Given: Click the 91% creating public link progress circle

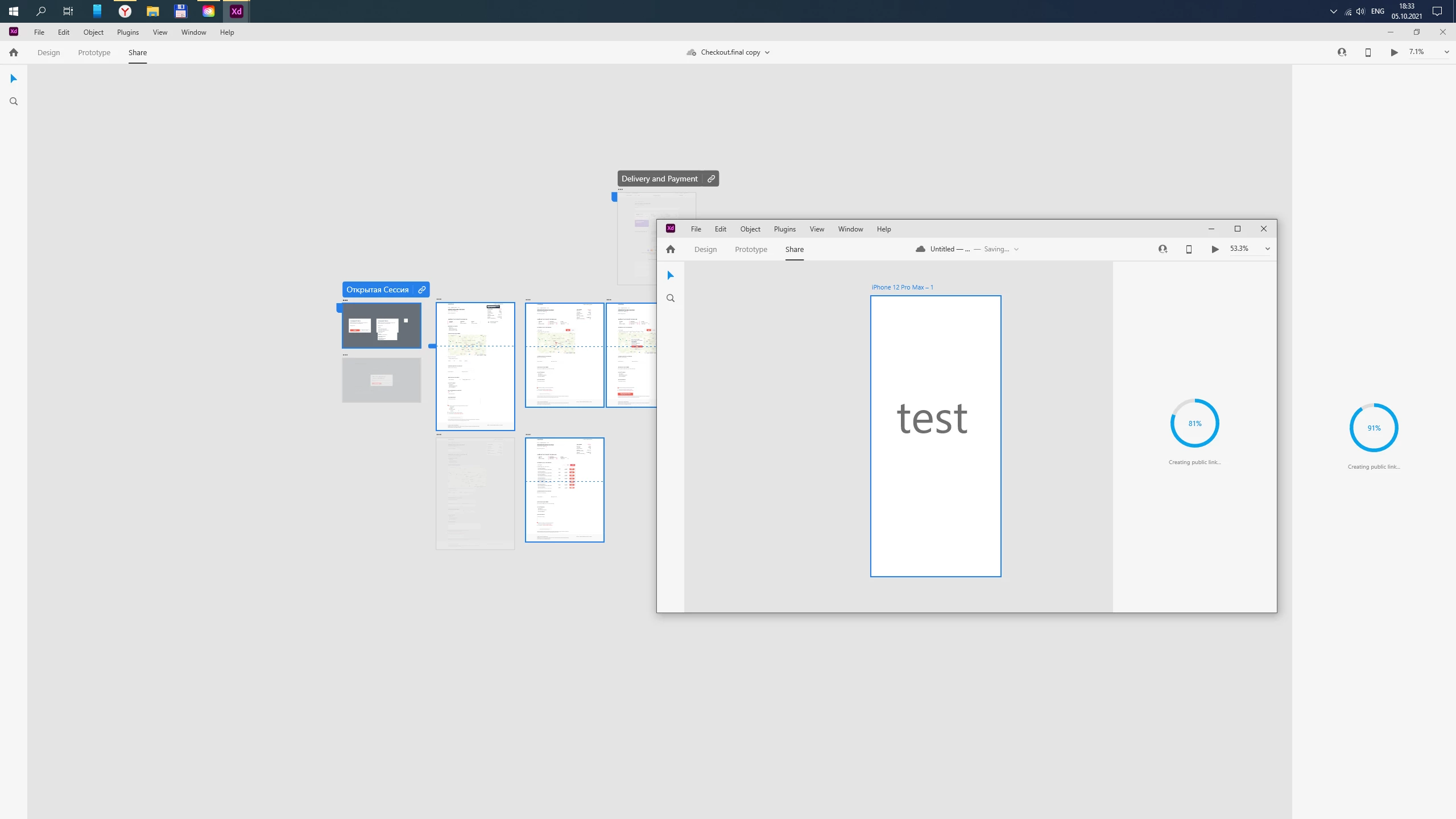Looking at the screenshot, I should 1374,428.
